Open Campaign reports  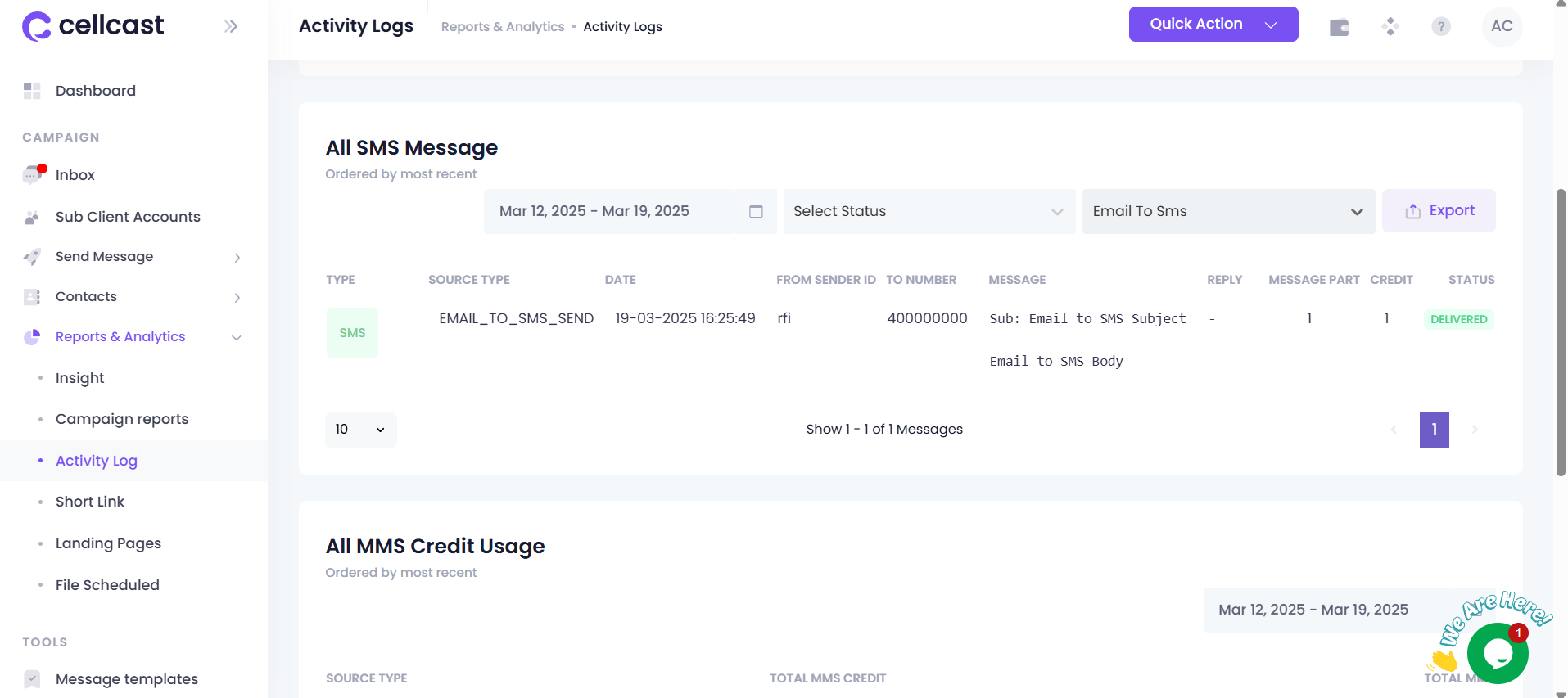(122, 419)
